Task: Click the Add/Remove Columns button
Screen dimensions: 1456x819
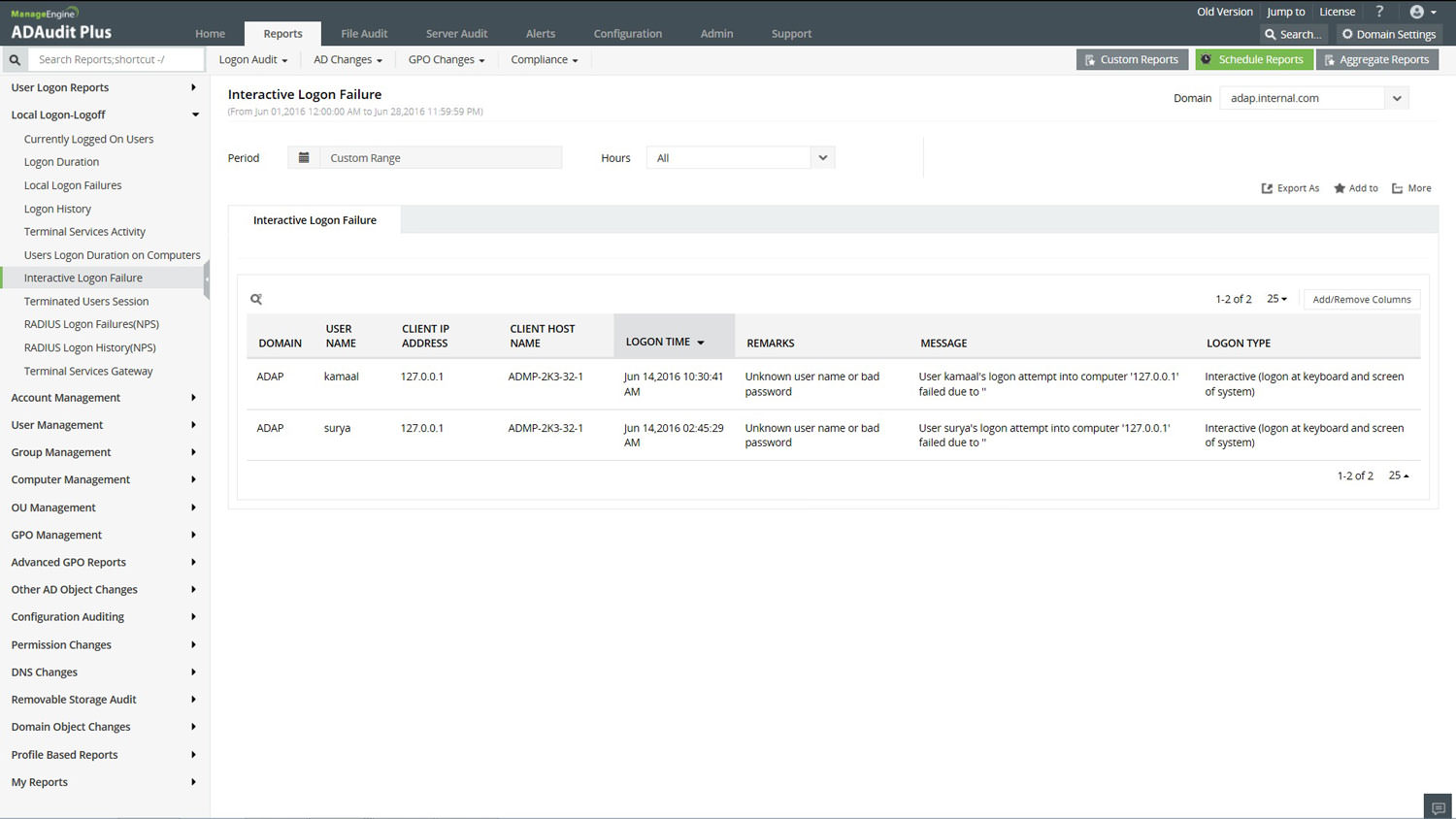Action: click(1362, 300)
